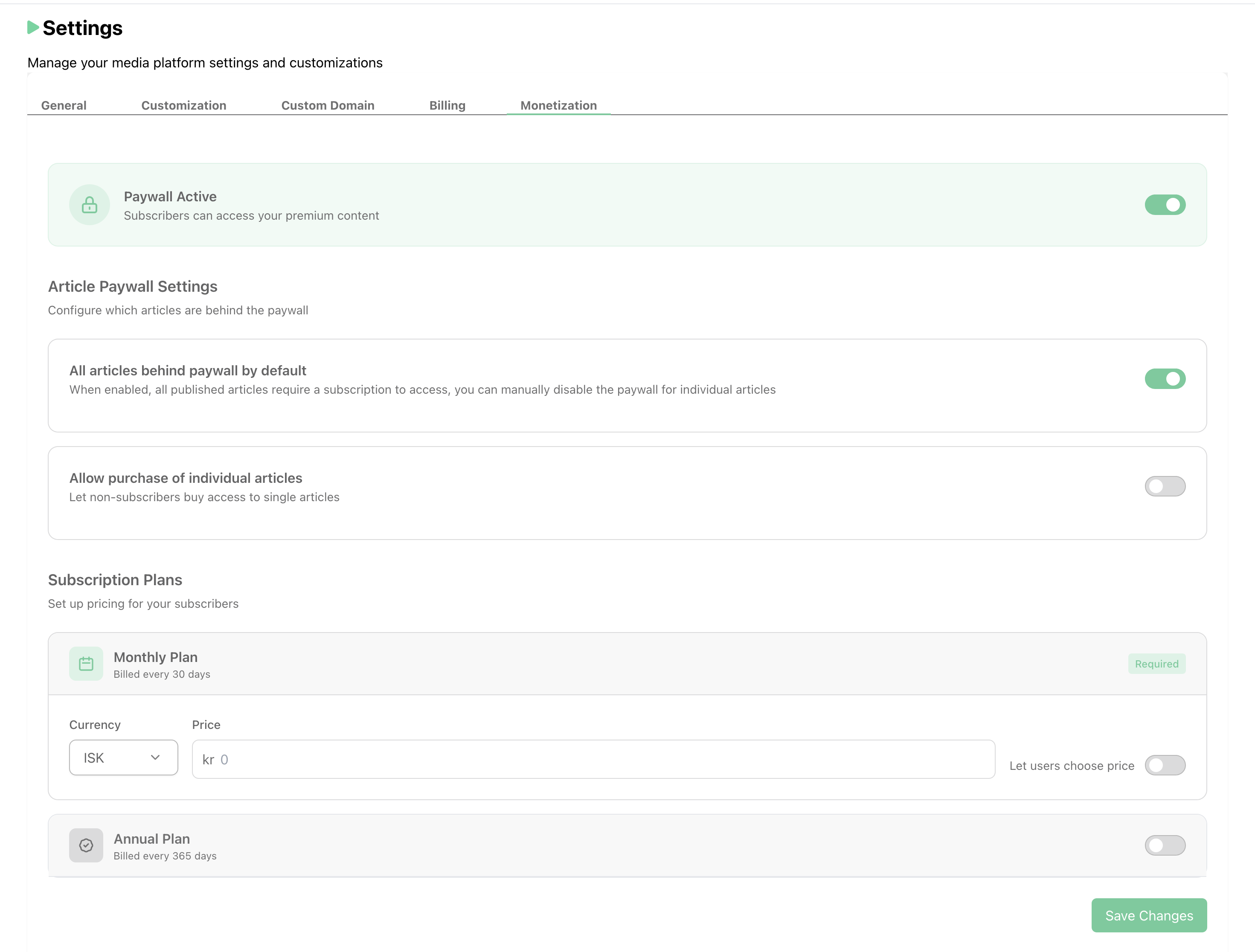Open the Billing tab
1255x952 pixels.
[x=447, y=105]
